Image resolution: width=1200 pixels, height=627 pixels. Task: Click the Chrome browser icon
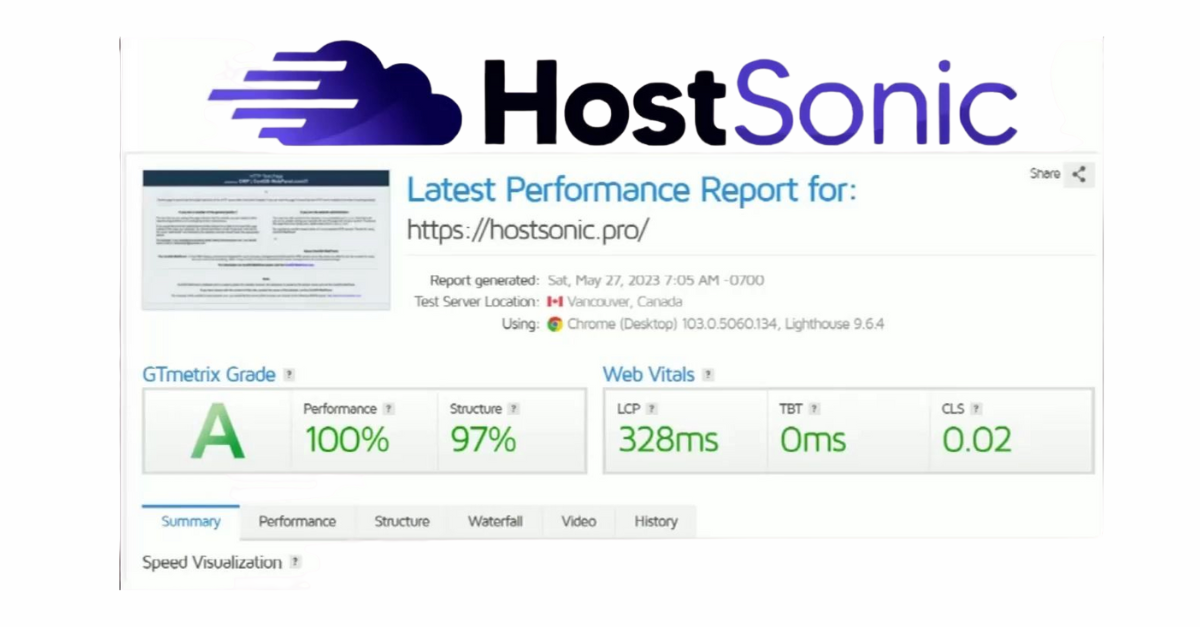[x=555, y=324]
